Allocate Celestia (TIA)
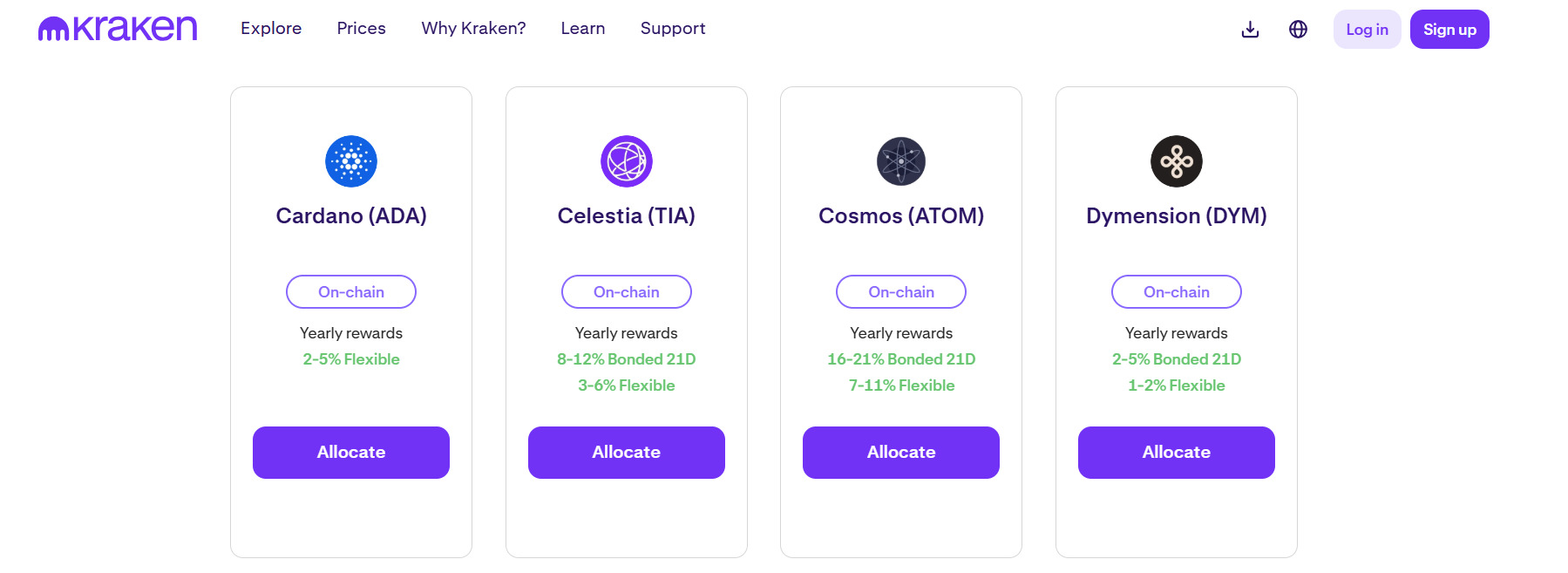1568x573 pixels. 626,453
